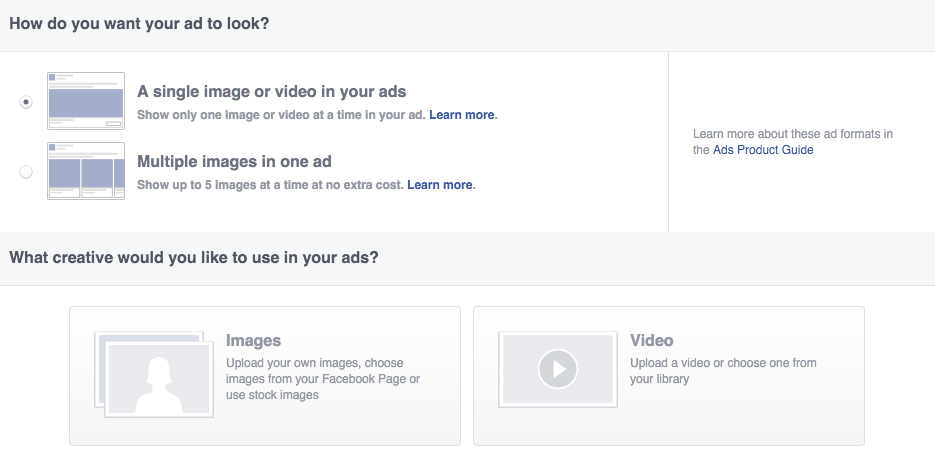Click the play icon on Video card
The width and height of the screenshot is (935, 459).
pos(558,370)
